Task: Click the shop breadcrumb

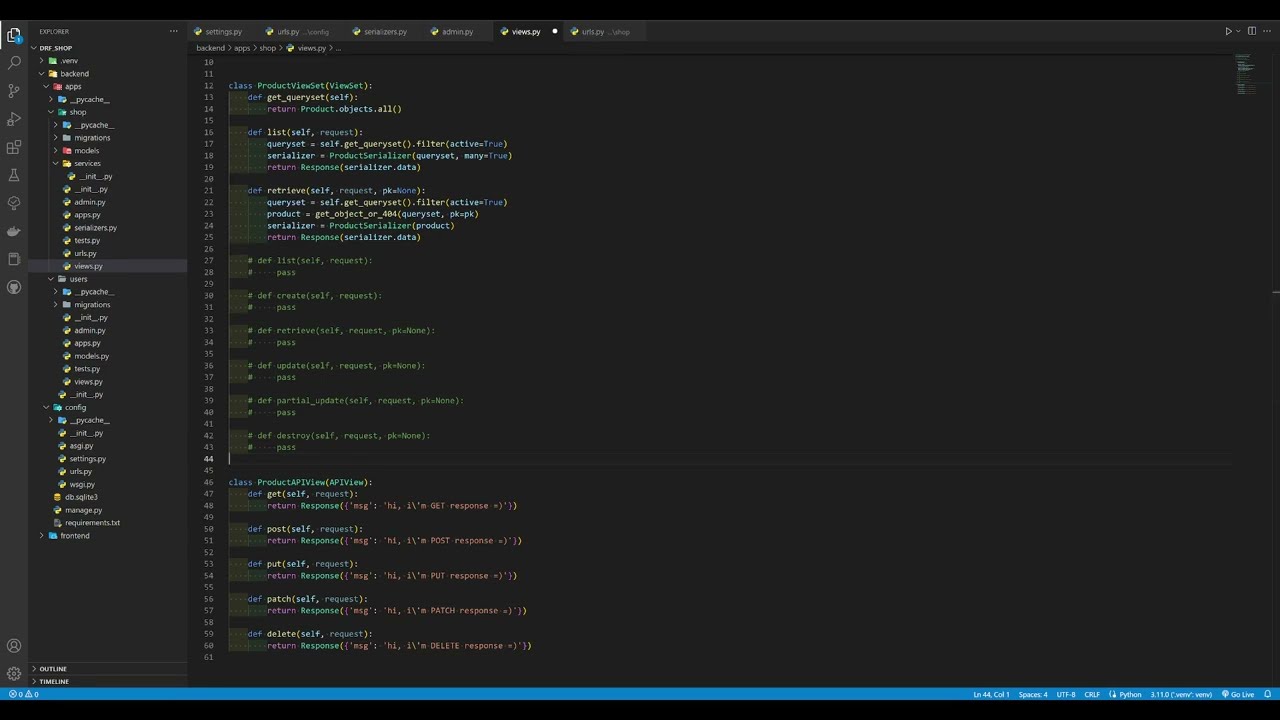Action: pyautogui.click(x=268, y=48)
